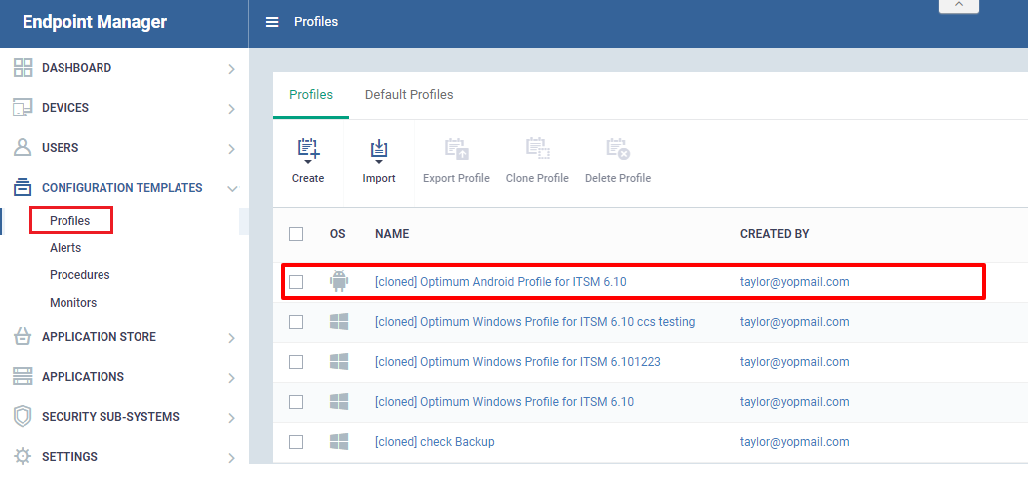
Task: Expand the Users menu chevron
Action: tap(231, 149)
